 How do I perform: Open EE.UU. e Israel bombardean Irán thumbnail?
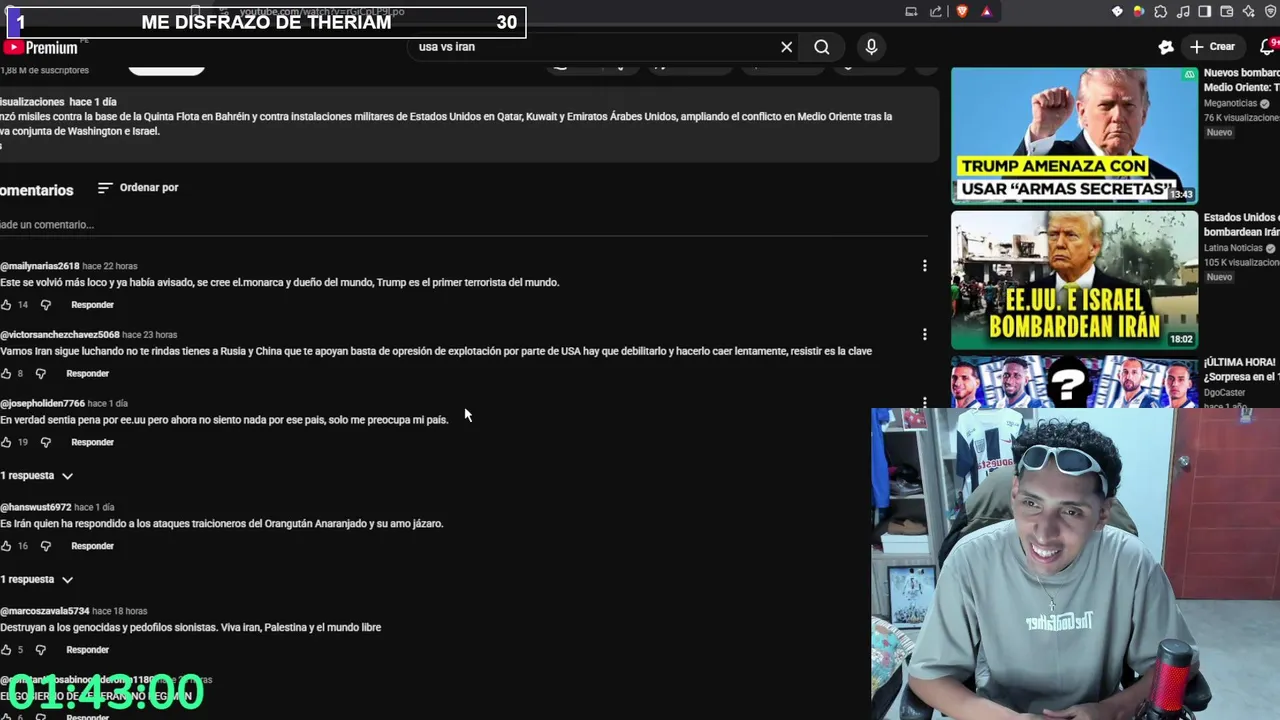pos(1074,280)
